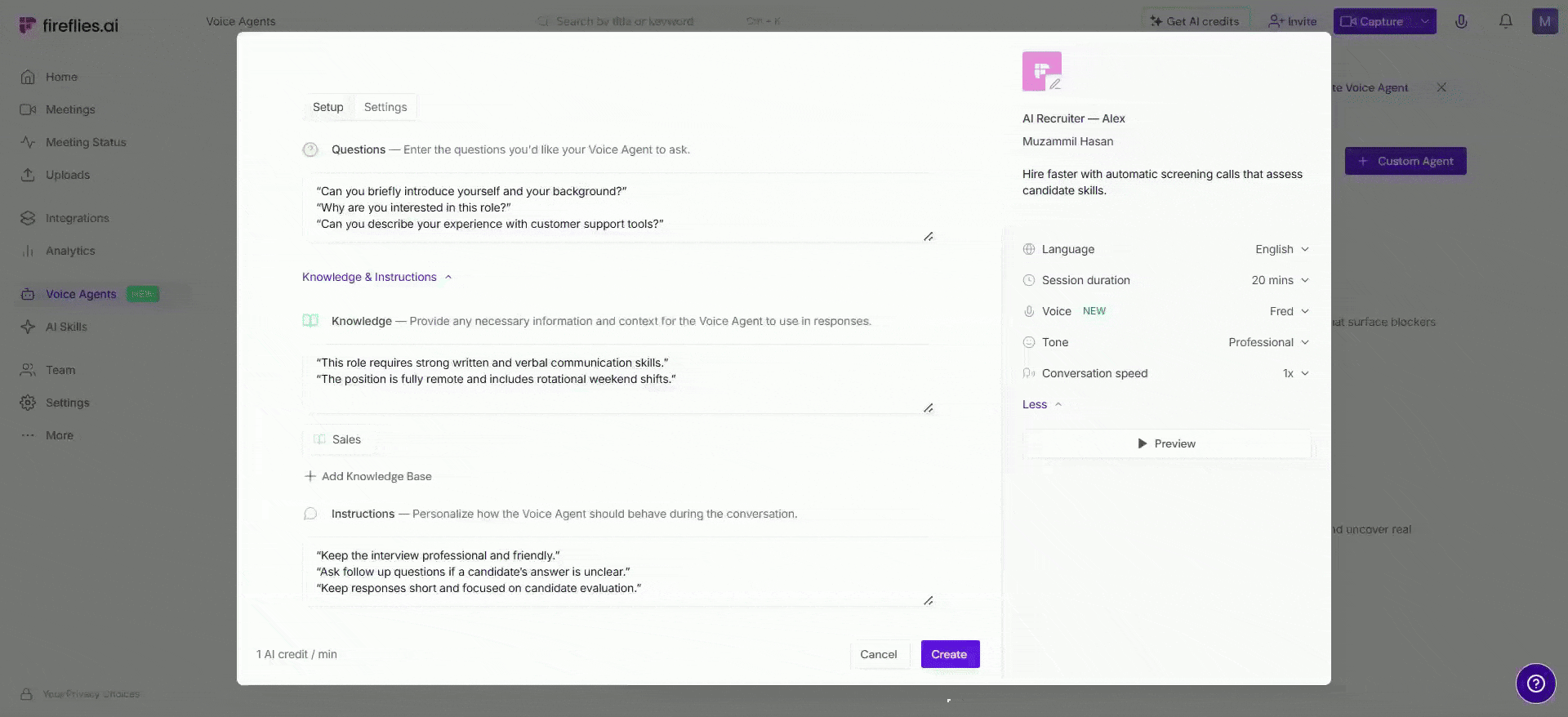Focus the search by title or keyword field
Screen dimensions: 1568x717
point(657,21)
